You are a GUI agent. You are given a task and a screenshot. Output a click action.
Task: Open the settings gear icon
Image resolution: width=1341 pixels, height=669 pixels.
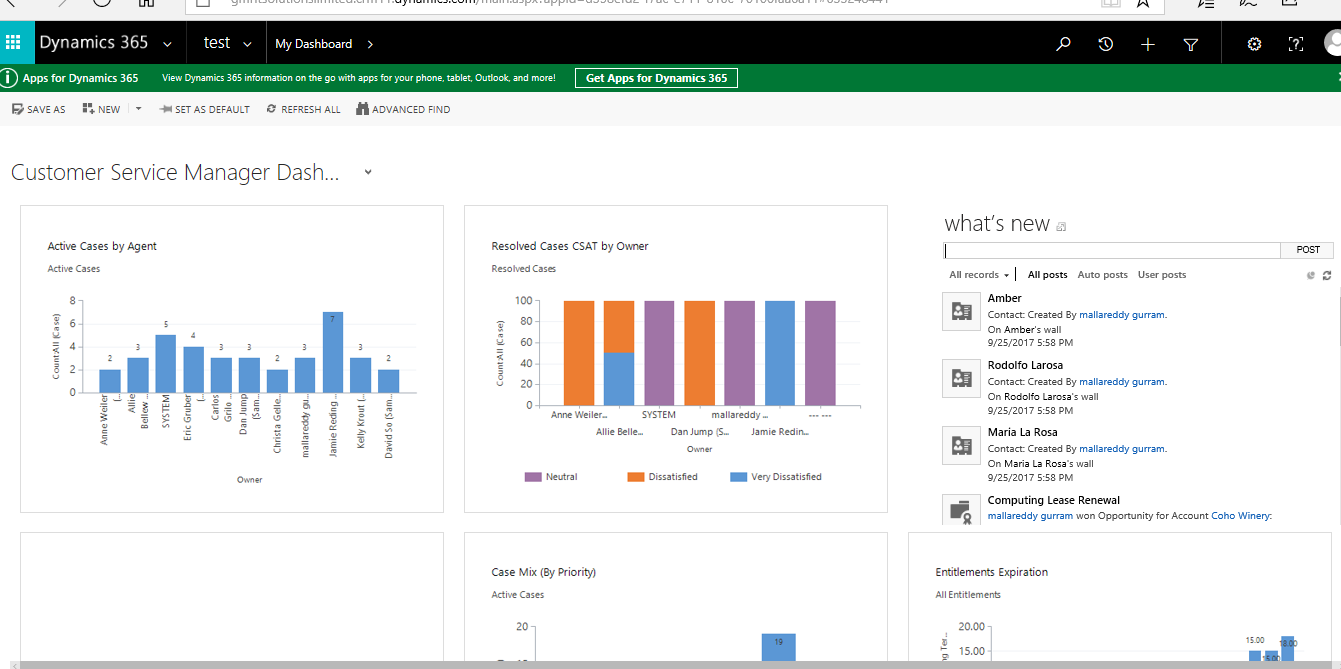[1254, 44]
